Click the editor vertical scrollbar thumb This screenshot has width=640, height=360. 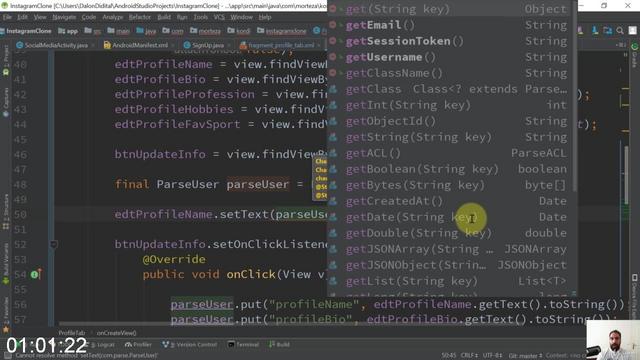pos(626,175)
